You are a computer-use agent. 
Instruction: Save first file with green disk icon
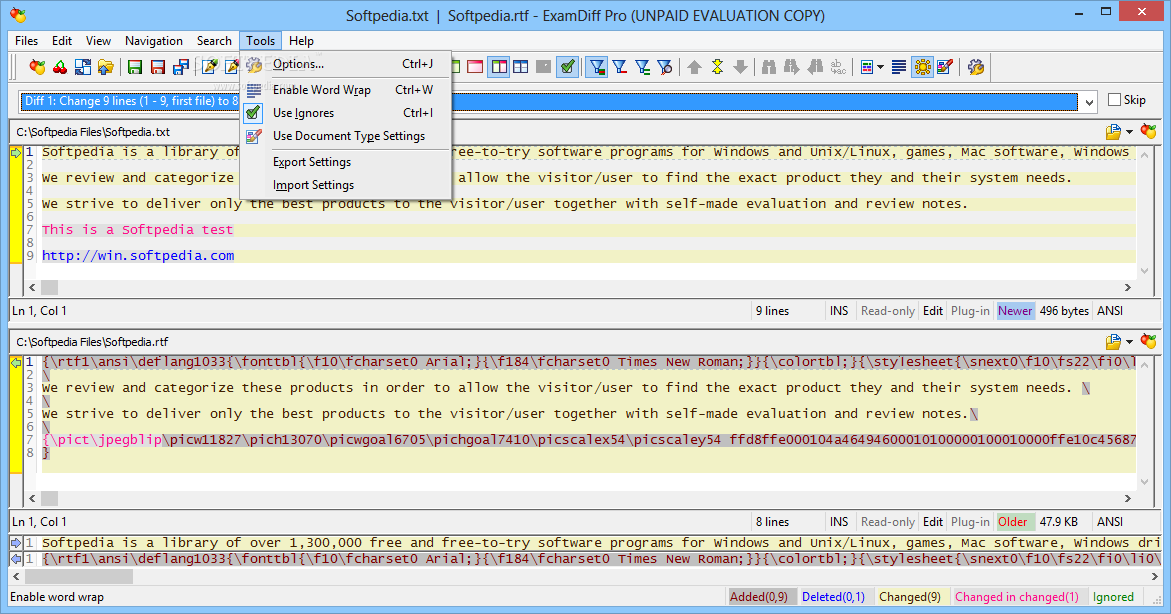pyautogui.click(x=135, y=67)
